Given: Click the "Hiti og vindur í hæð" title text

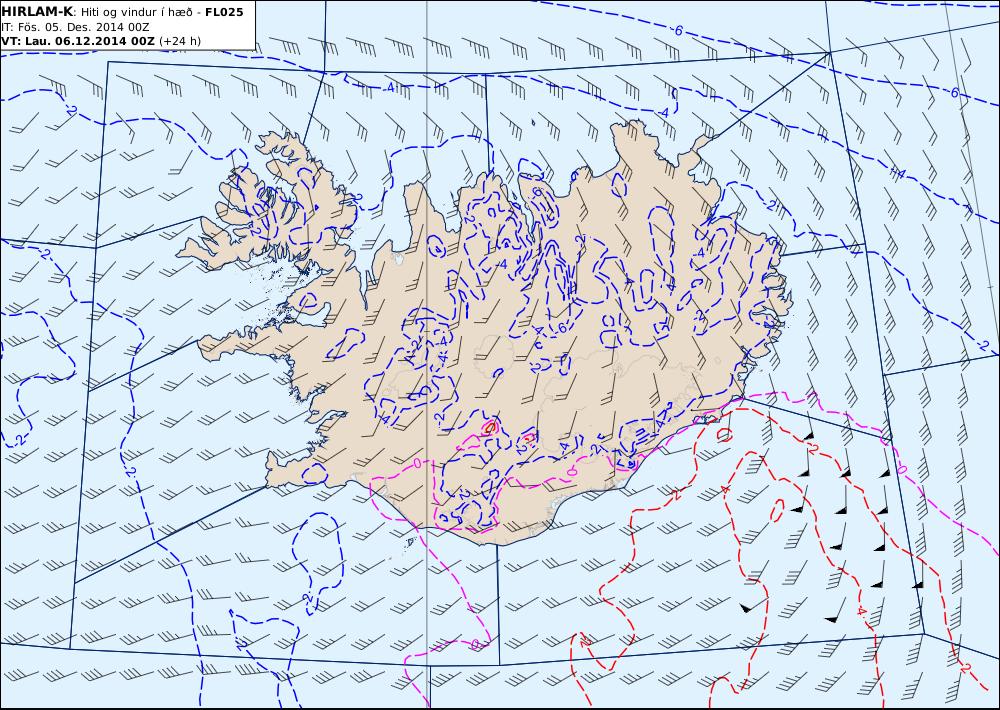Looking at the screenshot, I should [x=136, y=13].
